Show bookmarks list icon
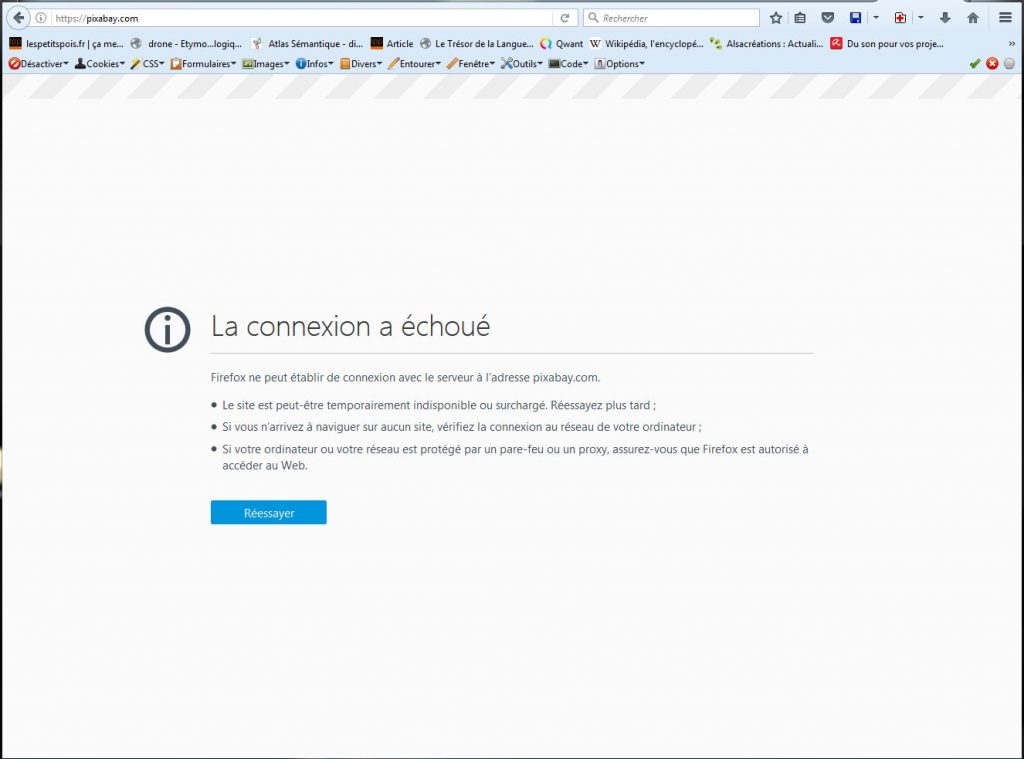 pos(800,18)
